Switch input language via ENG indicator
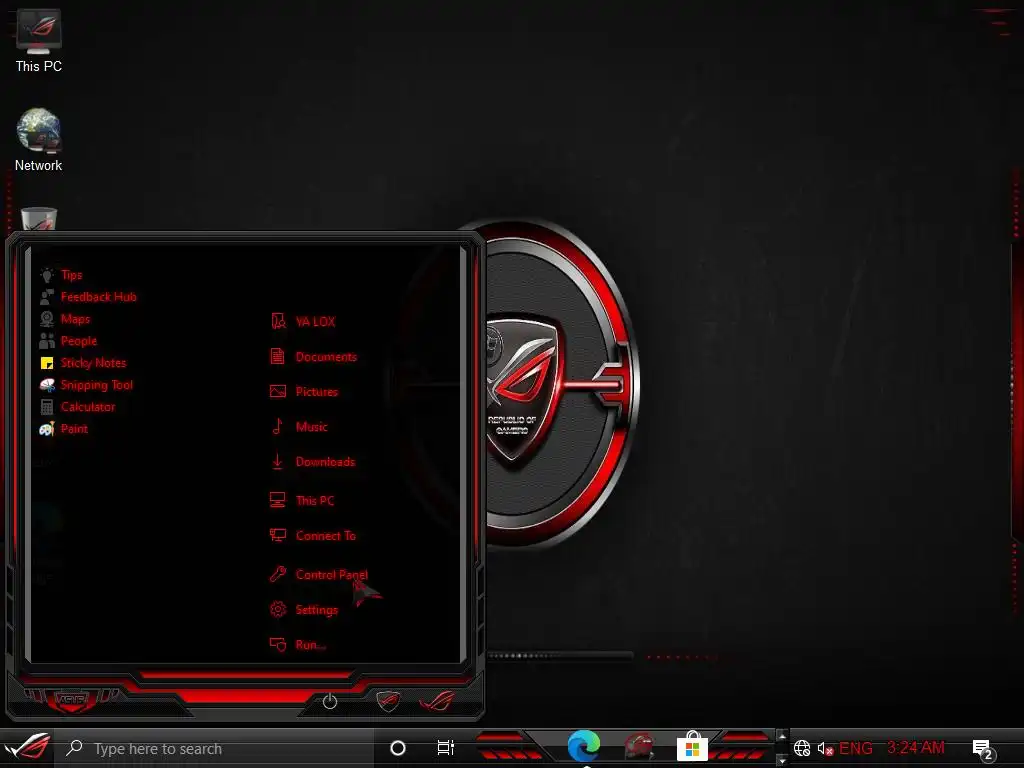The height and width of the screenshot is (768, 1024). tap(856, 748)
